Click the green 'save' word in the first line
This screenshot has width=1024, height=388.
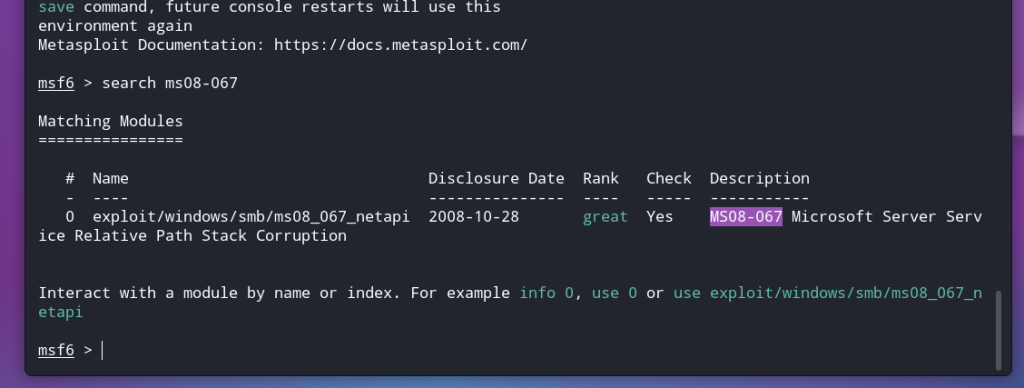click(x=56, y=7)
